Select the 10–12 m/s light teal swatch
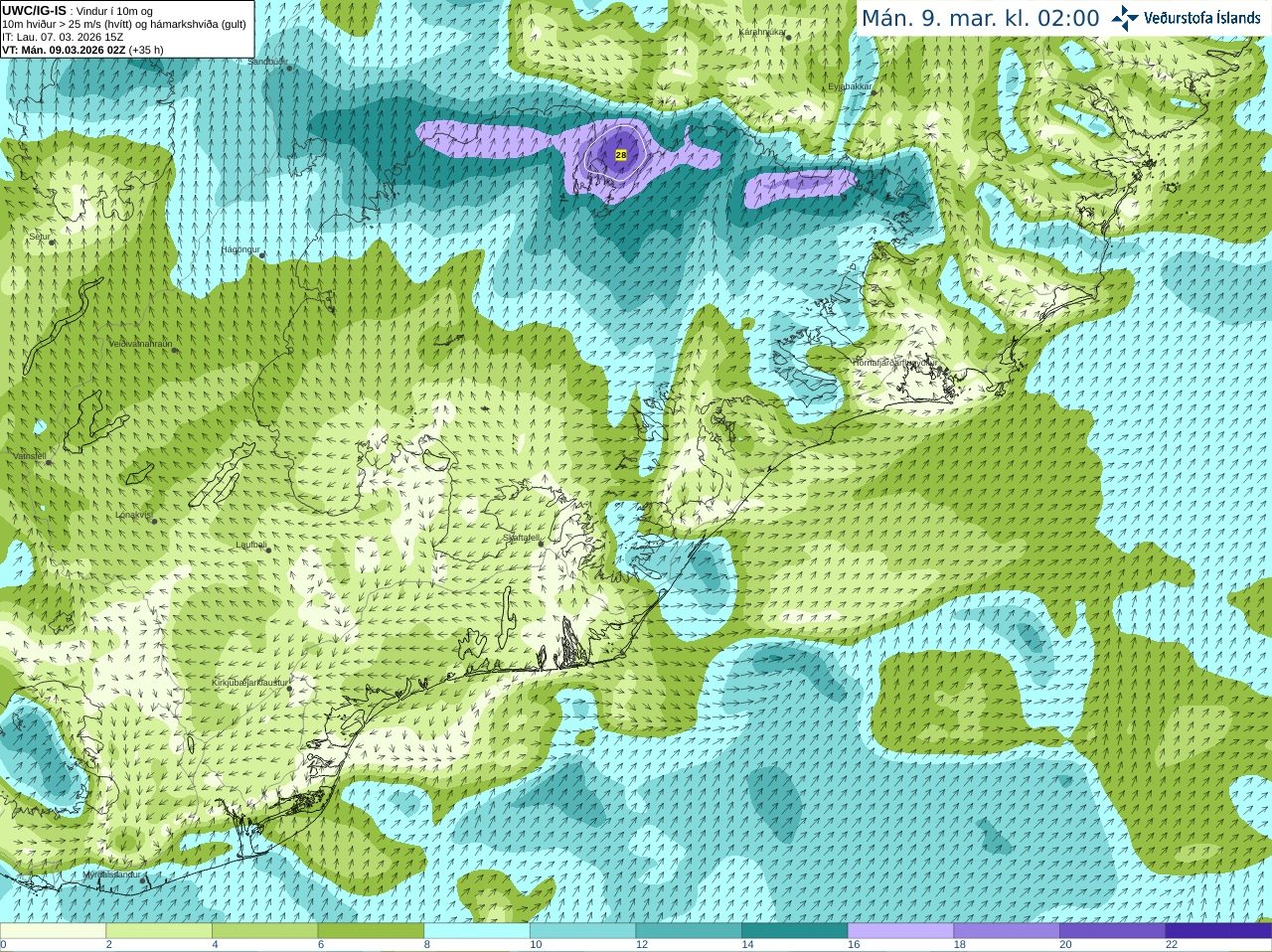 coord(582,931)
